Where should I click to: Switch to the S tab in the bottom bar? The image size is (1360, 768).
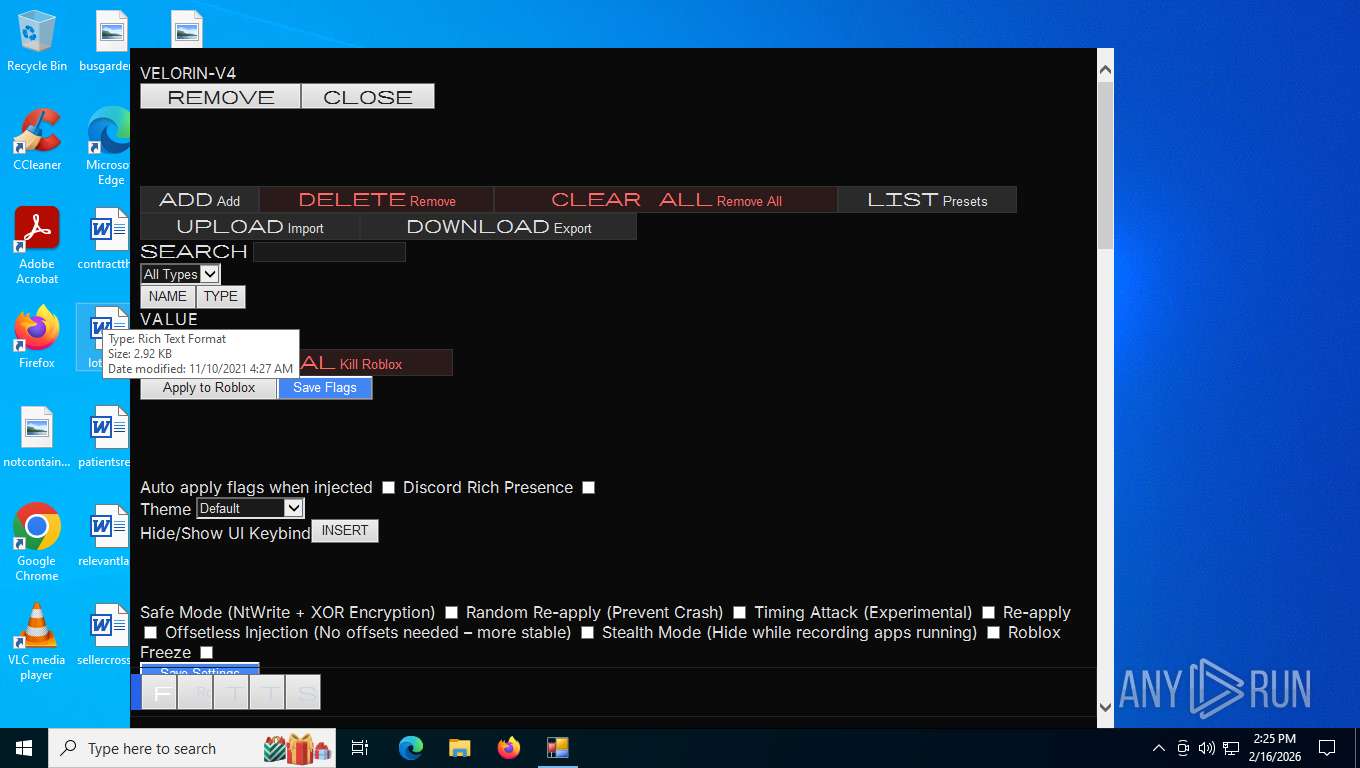[x=303, y=692]
